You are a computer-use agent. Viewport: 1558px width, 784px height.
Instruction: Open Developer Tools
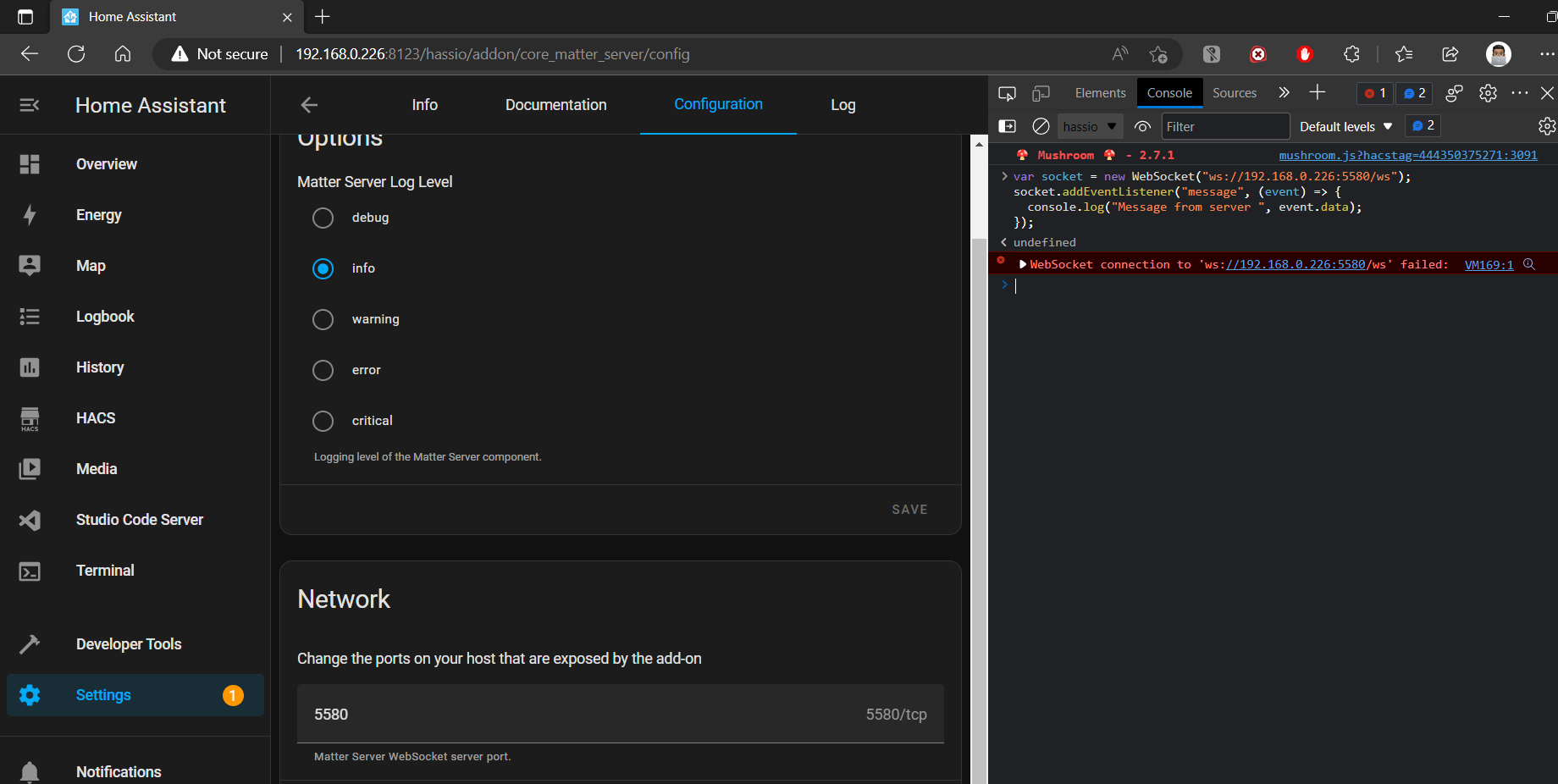(x=135, y=644)
